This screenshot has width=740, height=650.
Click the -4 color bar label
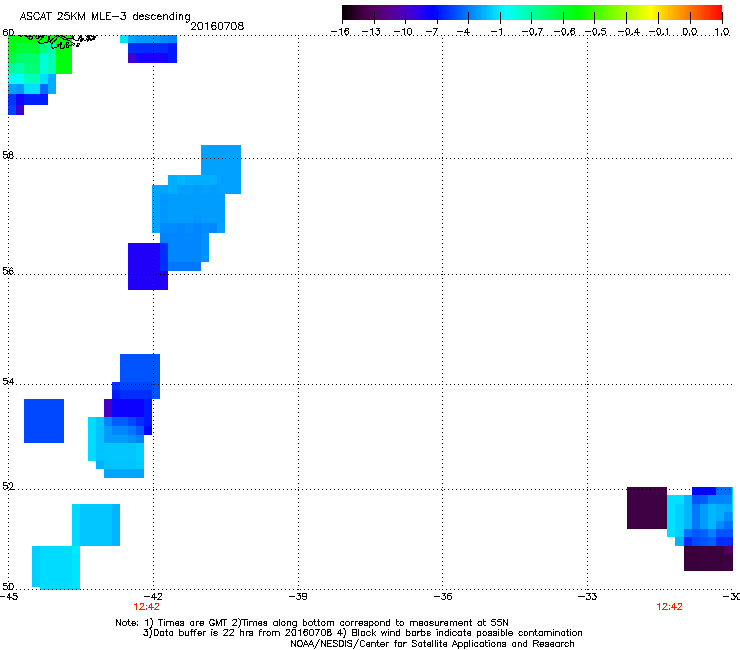pos(463,32)
